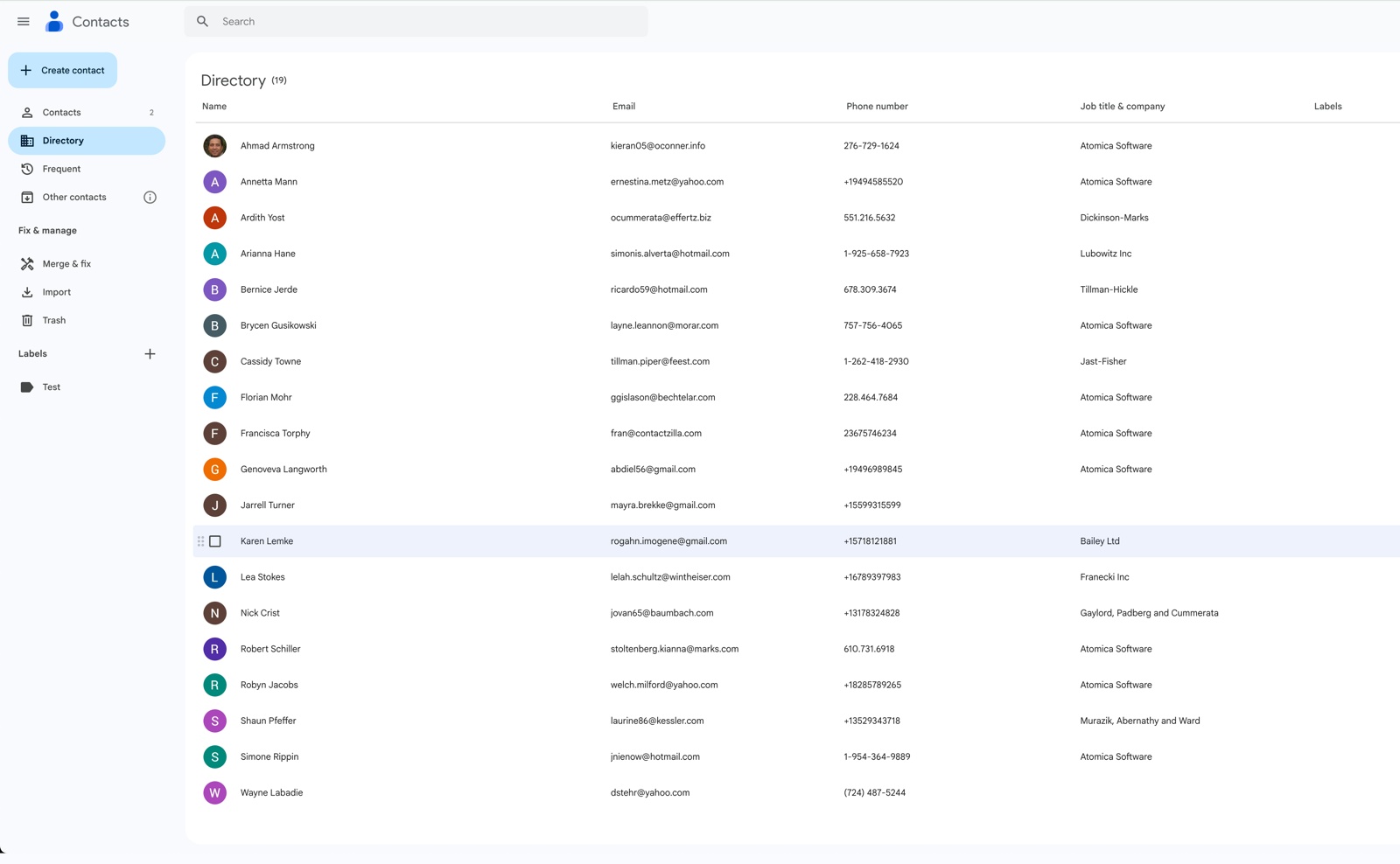Viewport: 1400px width, 864px height.
Task: Click Brycen Gusikowski's B avatar
Action: click(x=214, y=325)
